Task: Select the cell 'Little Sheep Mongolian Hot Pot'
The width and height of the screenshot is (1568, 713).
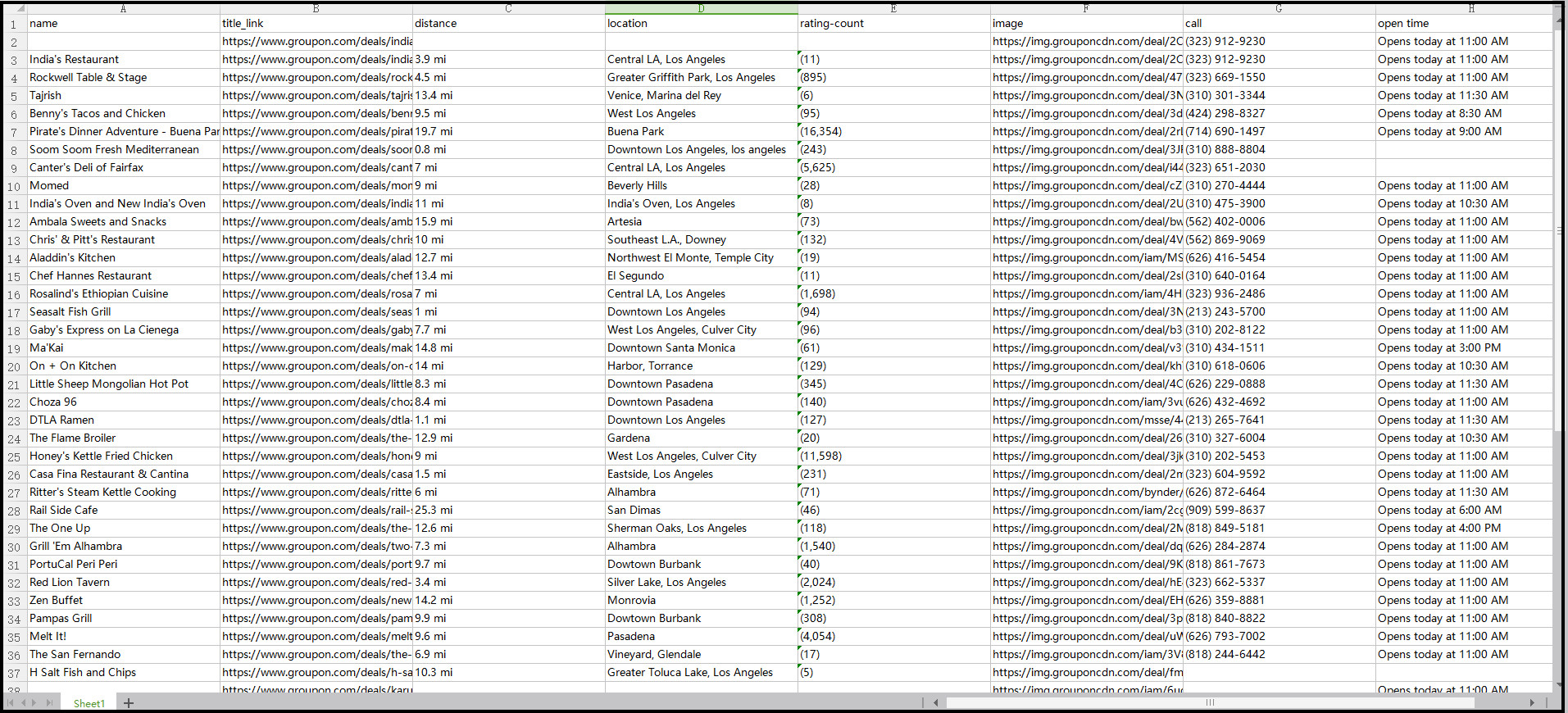Action: [x=123, y=384]
